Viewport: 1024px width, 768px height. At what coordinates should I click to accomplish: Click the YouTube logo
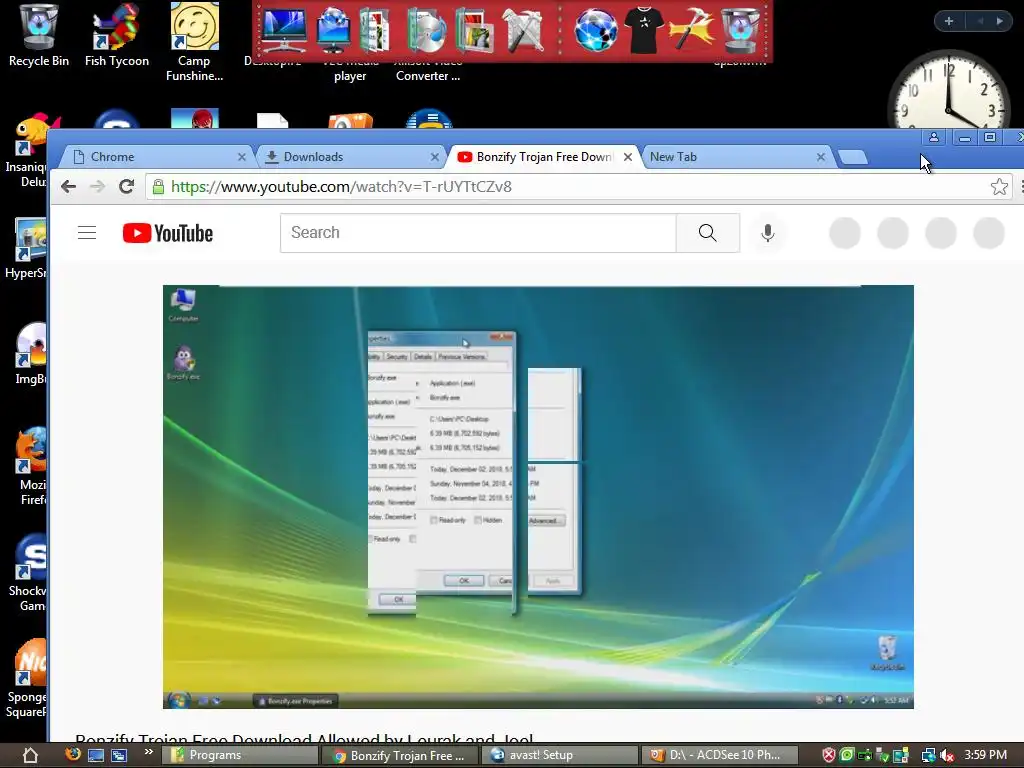tap(168, 233)
